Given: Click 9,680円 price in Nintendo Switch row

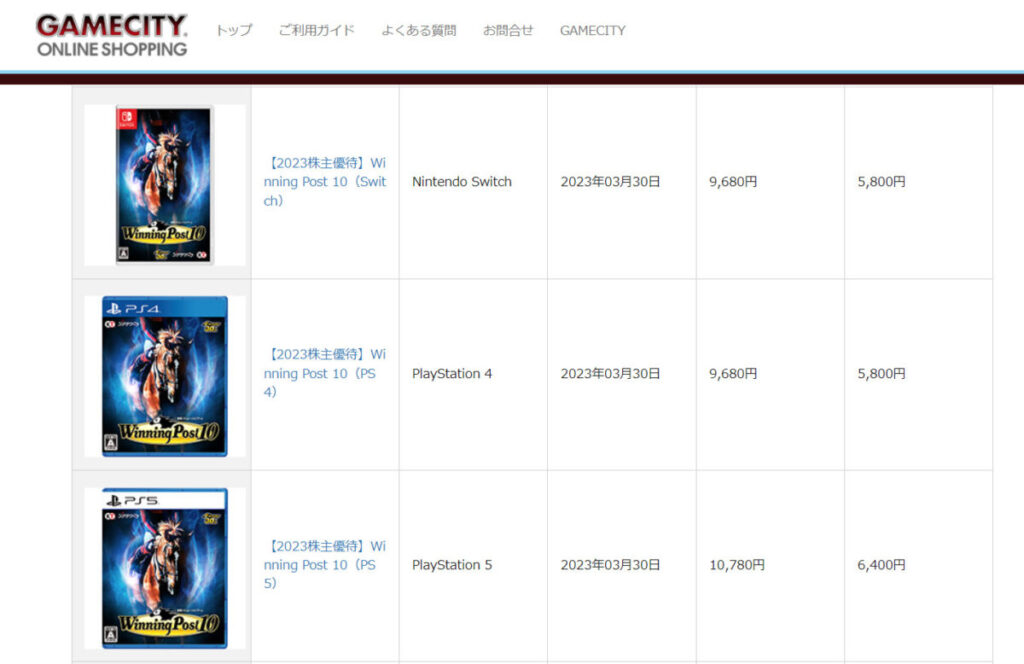Looking at the screenshot, I should click(733, 182).
